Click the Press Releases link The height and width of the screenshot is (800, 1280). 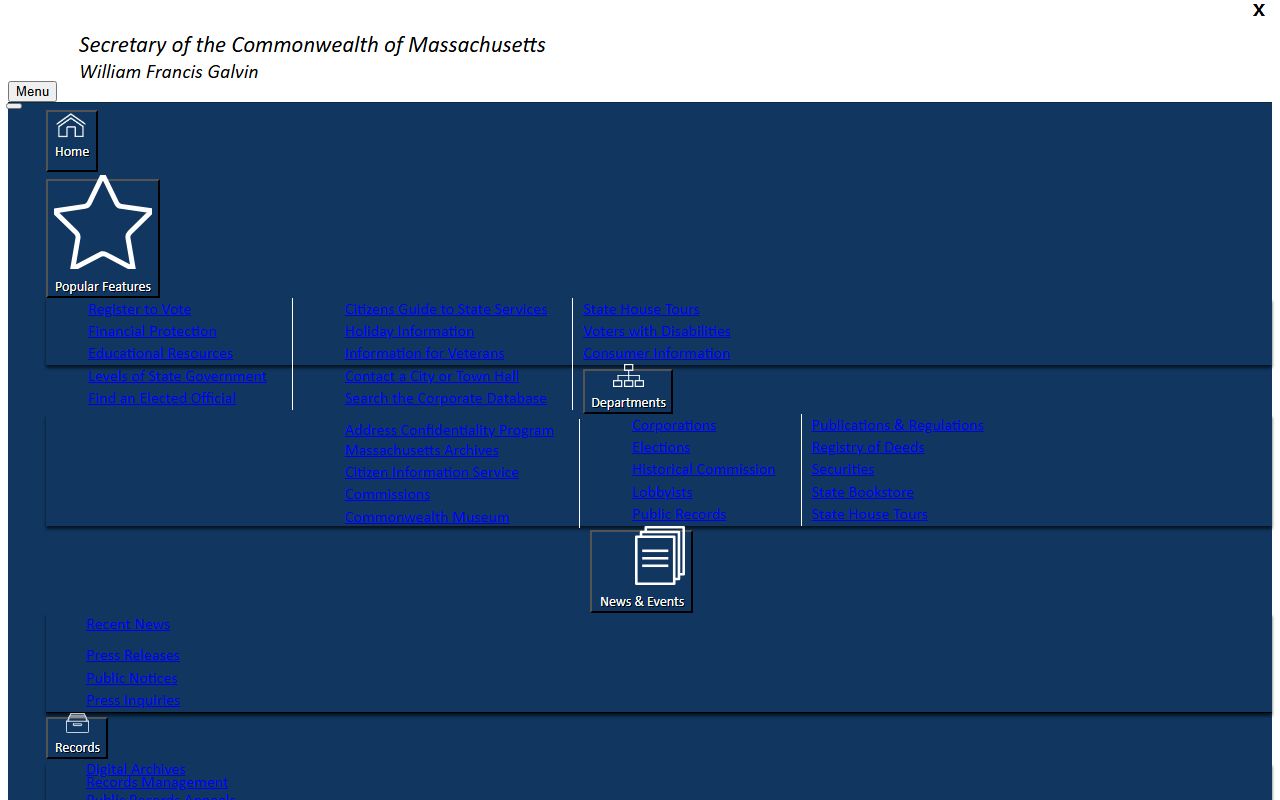coord(133,655)
